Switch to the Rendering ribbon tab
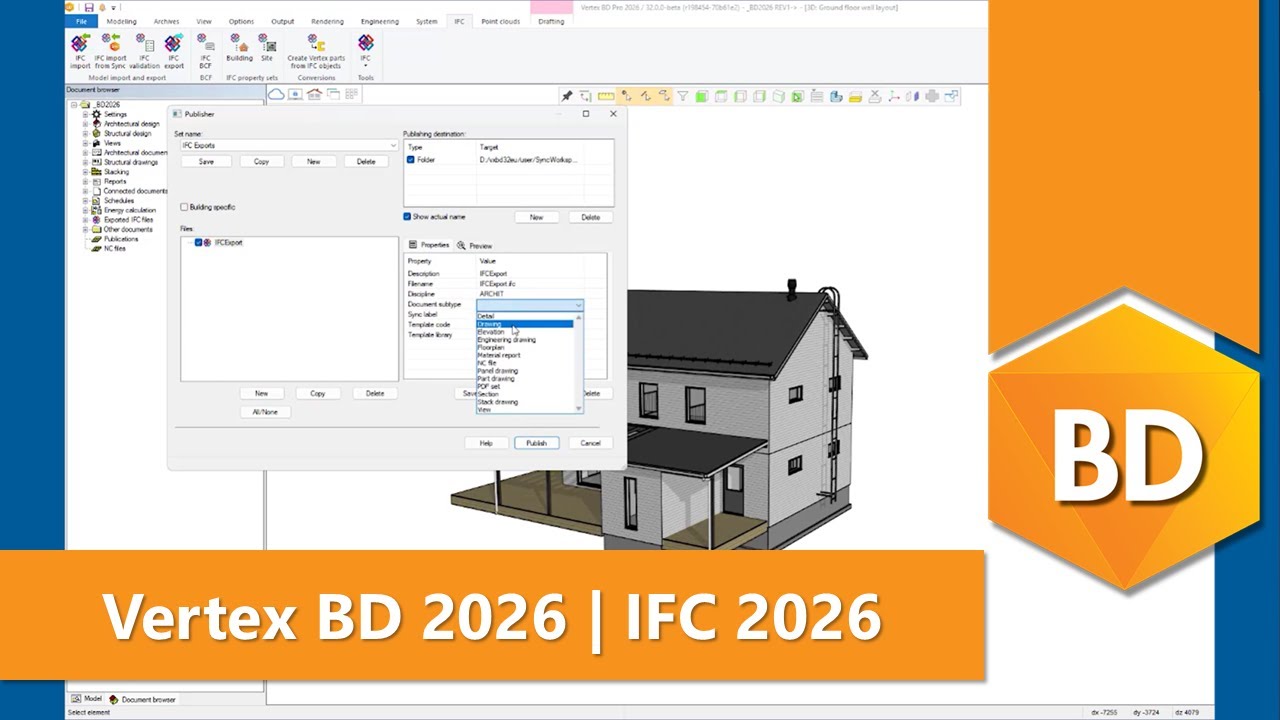The width and height of the screenshot is (1280, 720). pos(327,21)
